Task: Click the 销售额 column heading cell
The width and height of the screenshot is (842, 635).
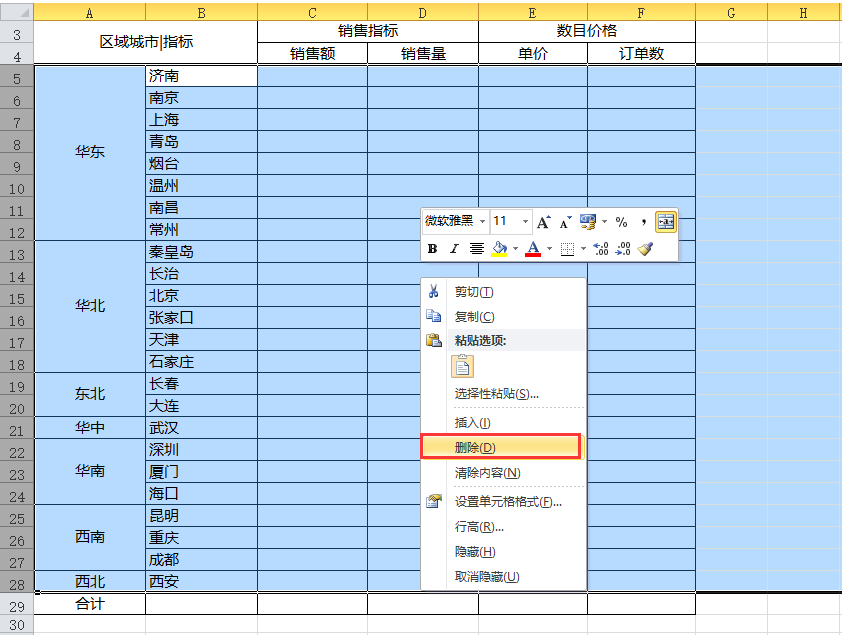Action: tap(313, 53)
